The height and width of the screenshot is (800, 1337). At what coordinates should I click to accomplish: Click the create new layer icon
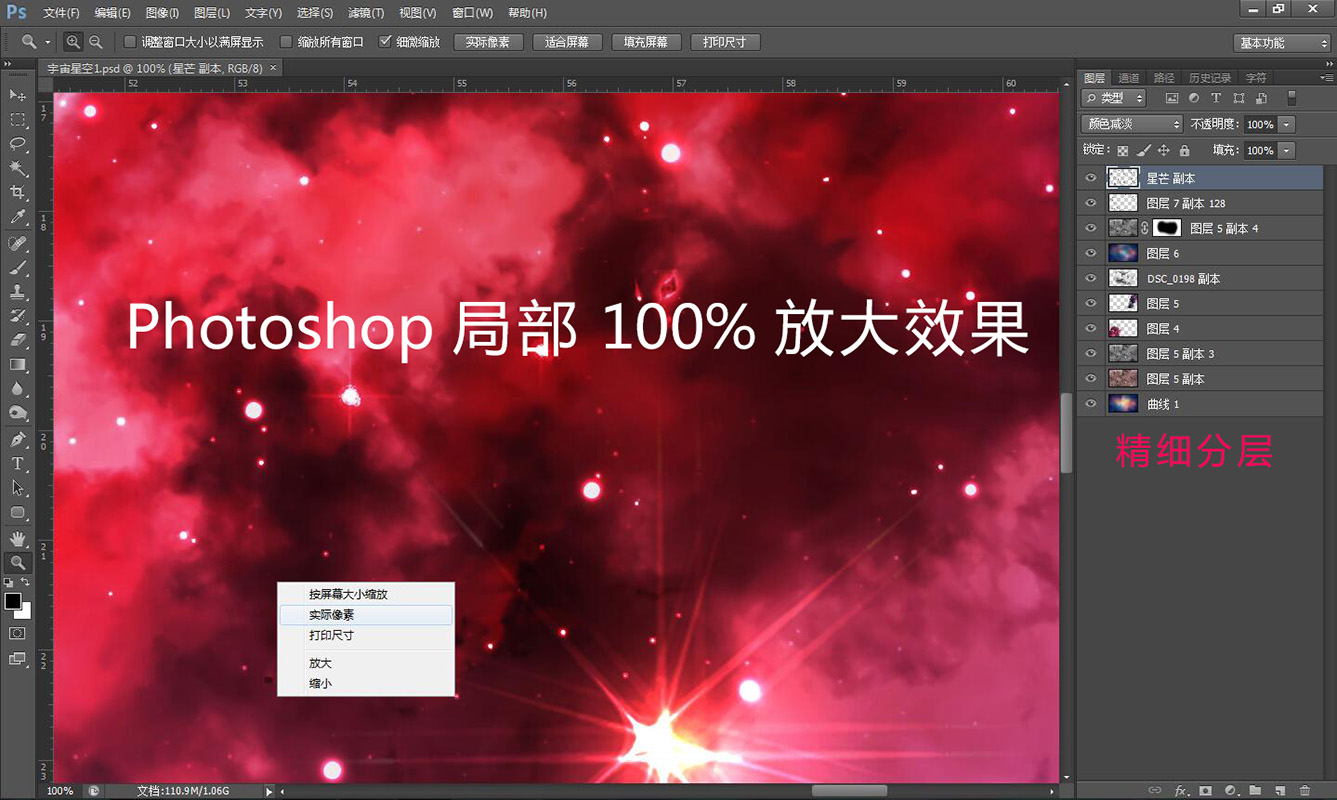(x=1280, y=791)
